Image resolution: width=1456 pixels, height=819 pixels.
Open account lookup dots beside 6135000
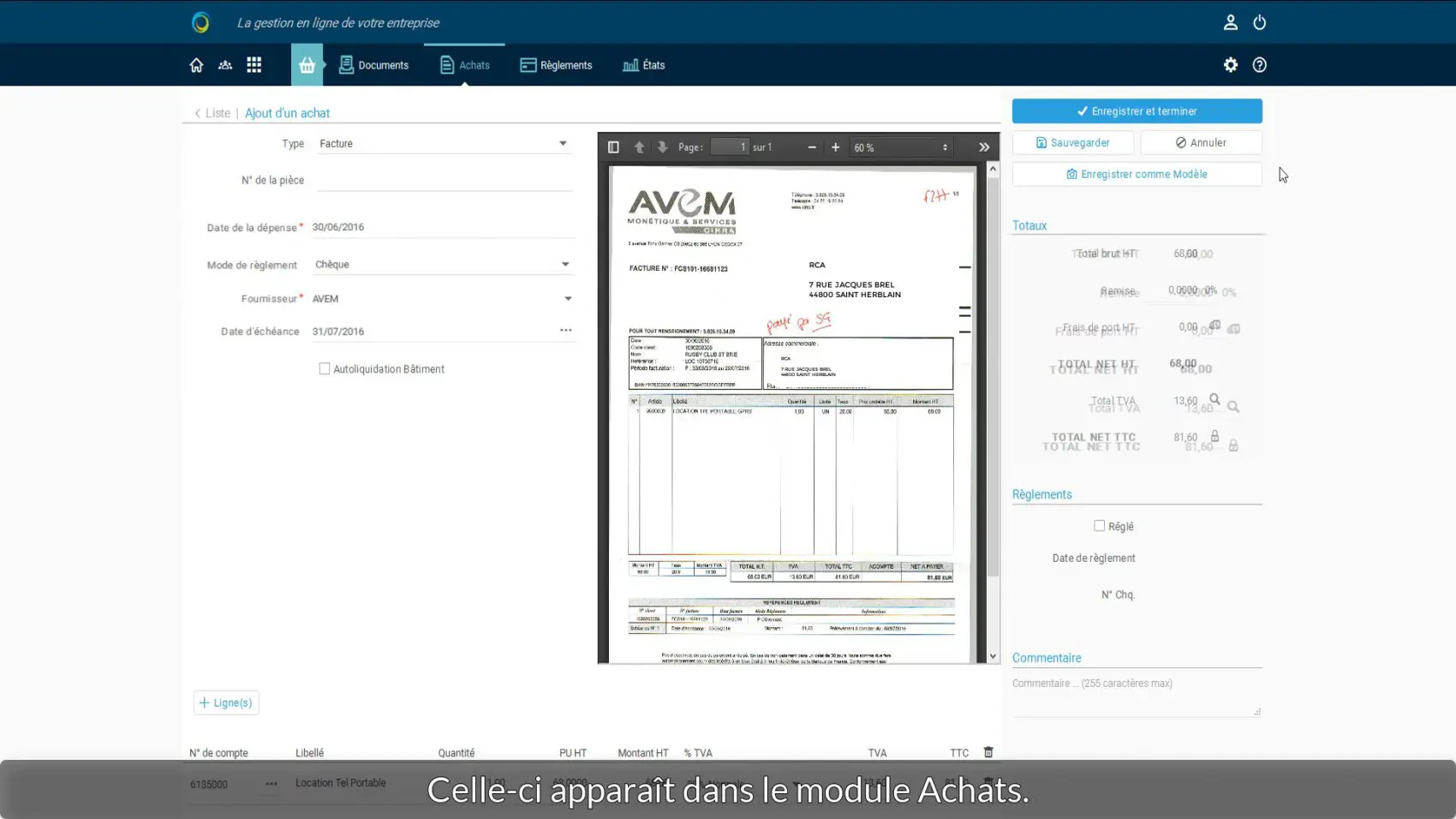[x=272, y=784]
